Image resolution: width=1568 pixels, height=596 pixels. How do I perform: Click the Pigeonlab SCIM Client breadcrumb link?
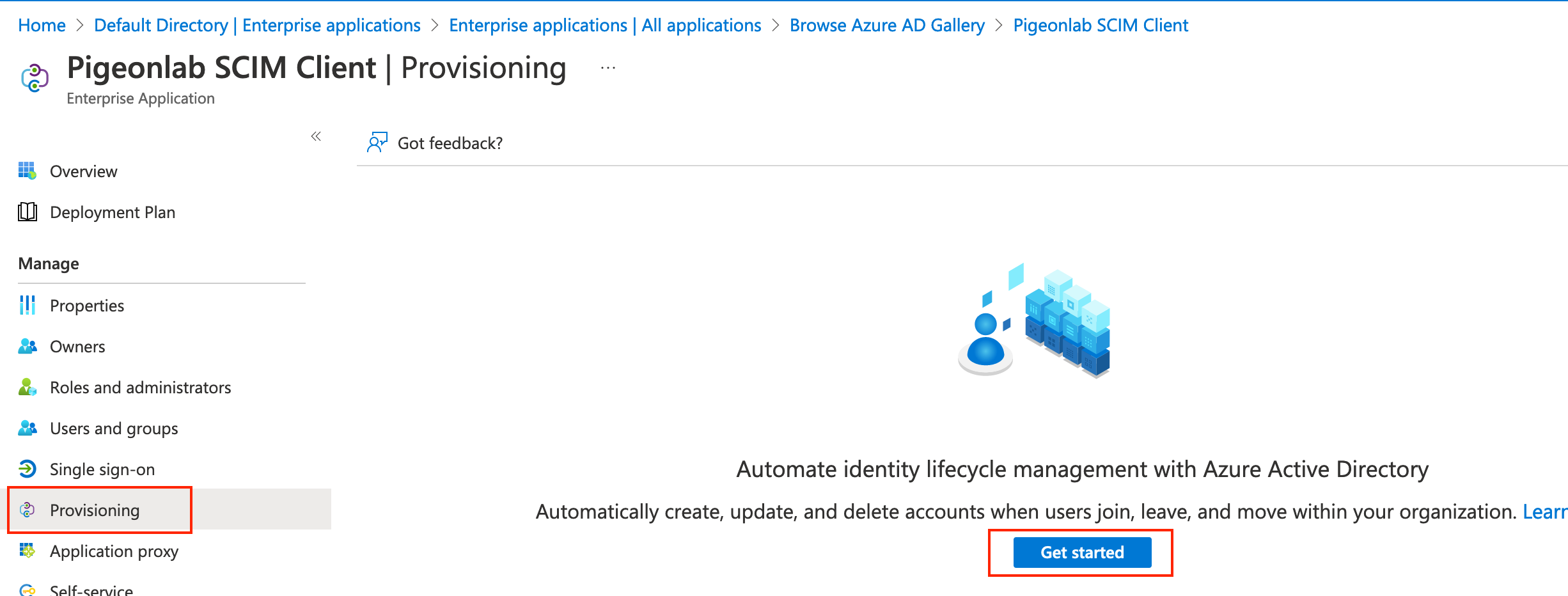click(1101, 26)
